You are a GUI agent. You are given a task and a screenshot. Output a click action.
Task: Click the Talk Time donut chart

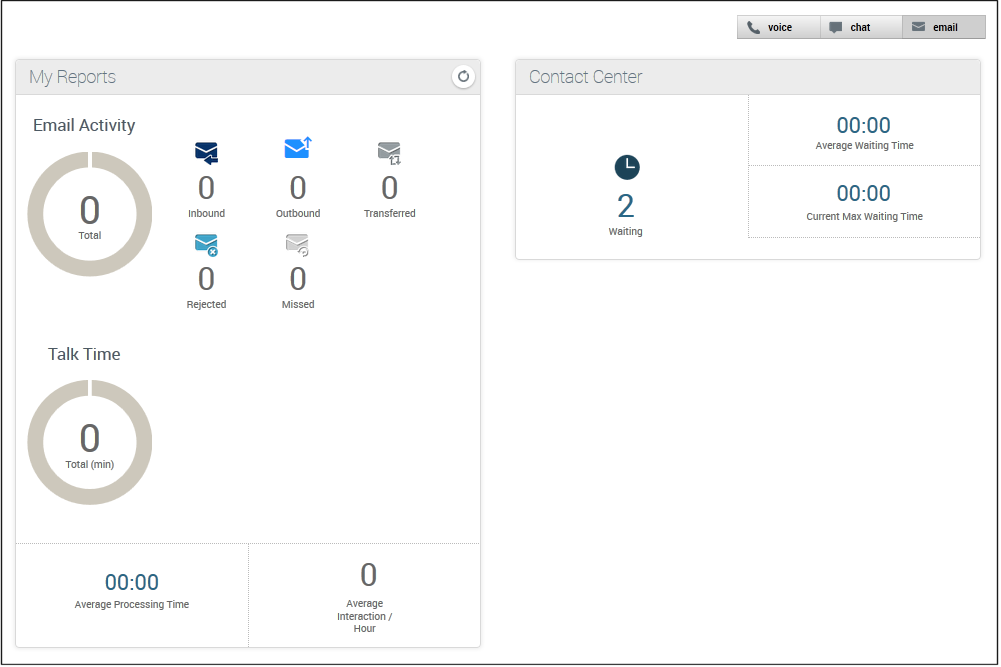[90, 442]
